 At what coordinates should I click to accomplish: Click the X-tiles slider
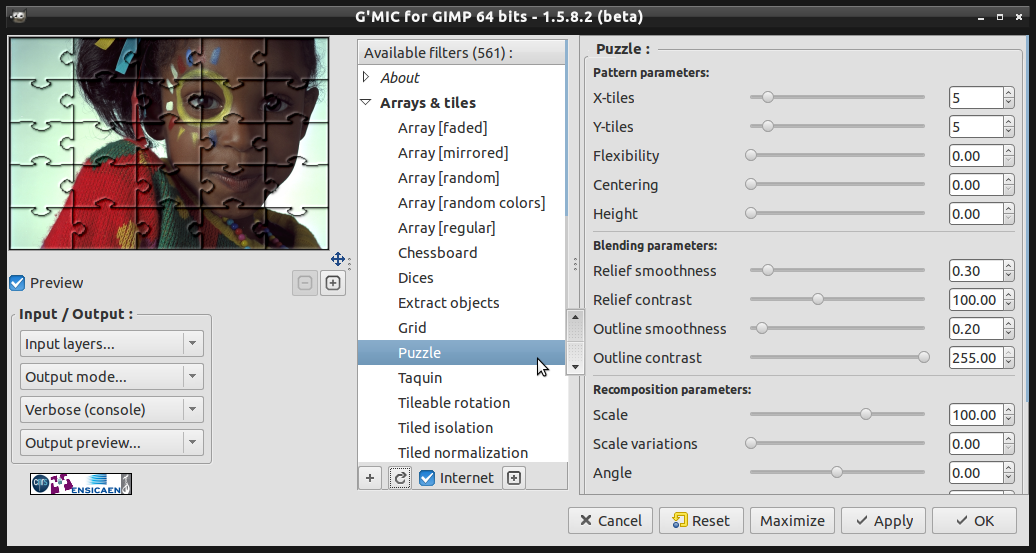point(837,97)
